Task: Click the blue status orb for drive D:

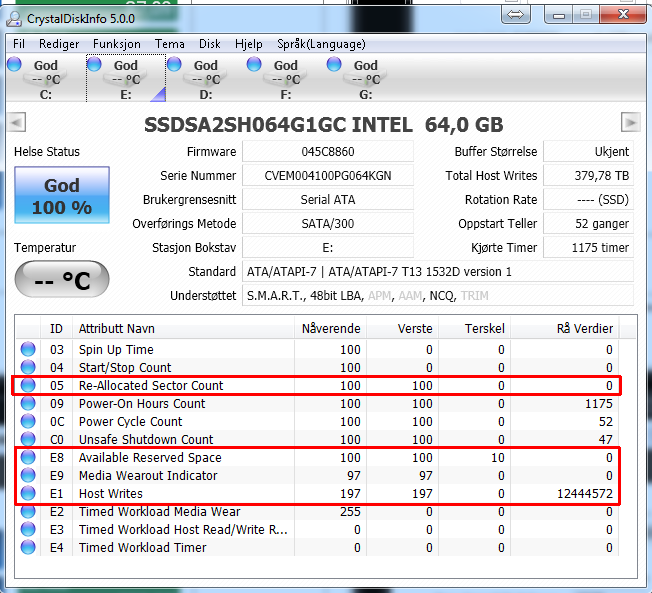Action: pyautogui.click(x=174, y=64)
